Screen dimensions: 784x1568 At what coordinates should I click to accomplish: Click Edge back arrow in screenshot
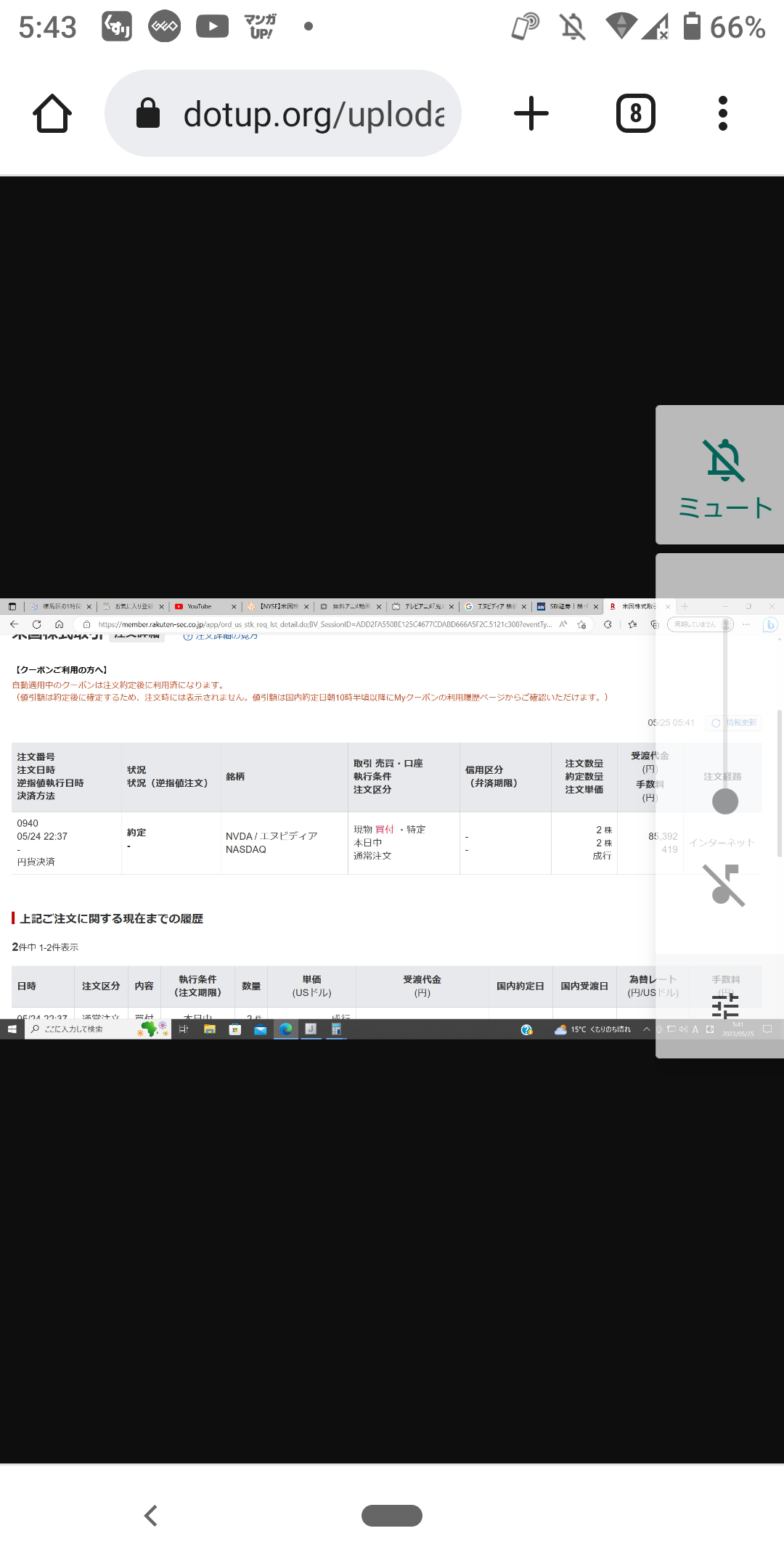coord(14,624)
